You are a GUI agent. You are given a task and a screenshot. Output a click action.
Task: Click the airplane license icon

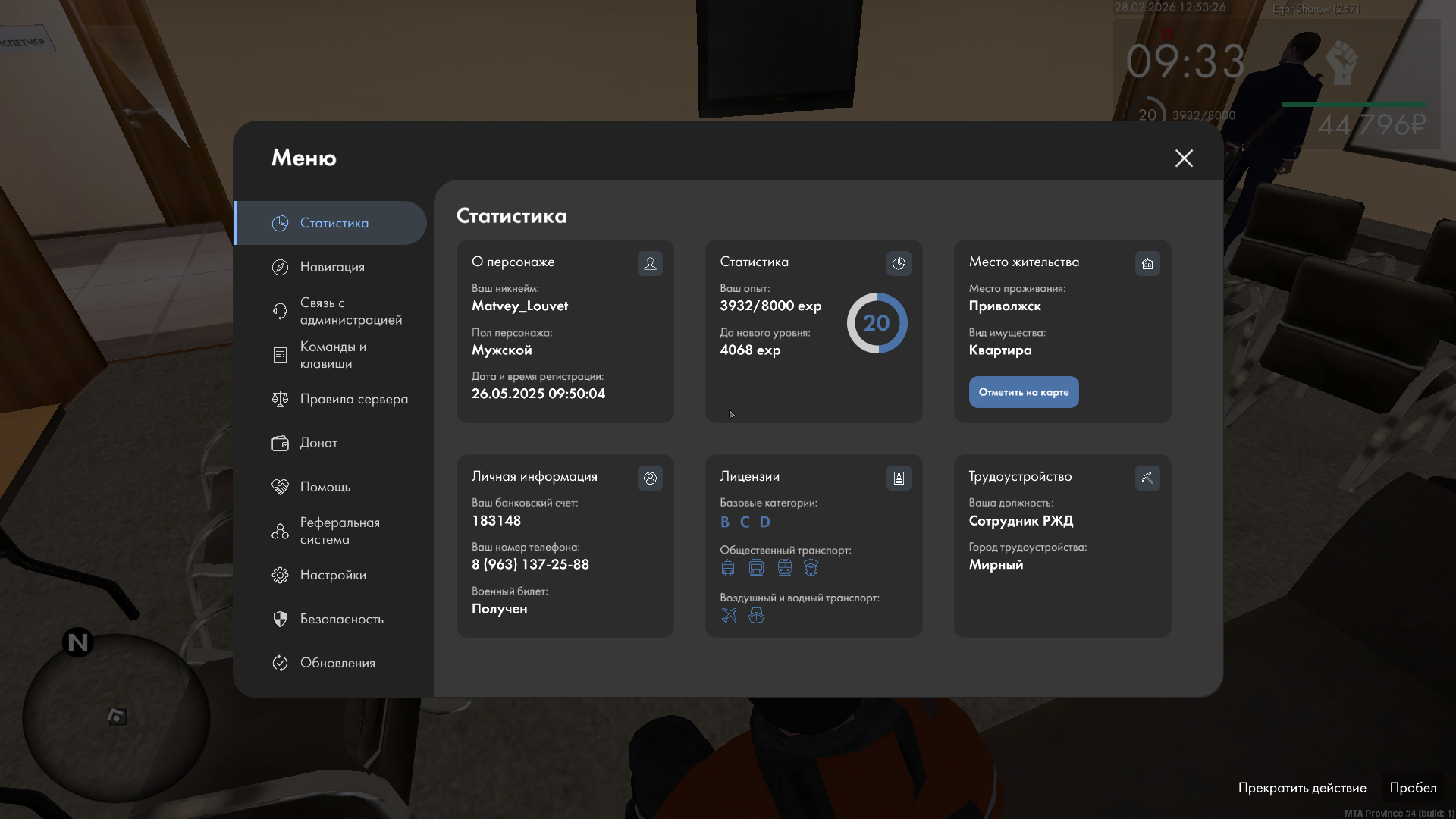tap(729, 616)
